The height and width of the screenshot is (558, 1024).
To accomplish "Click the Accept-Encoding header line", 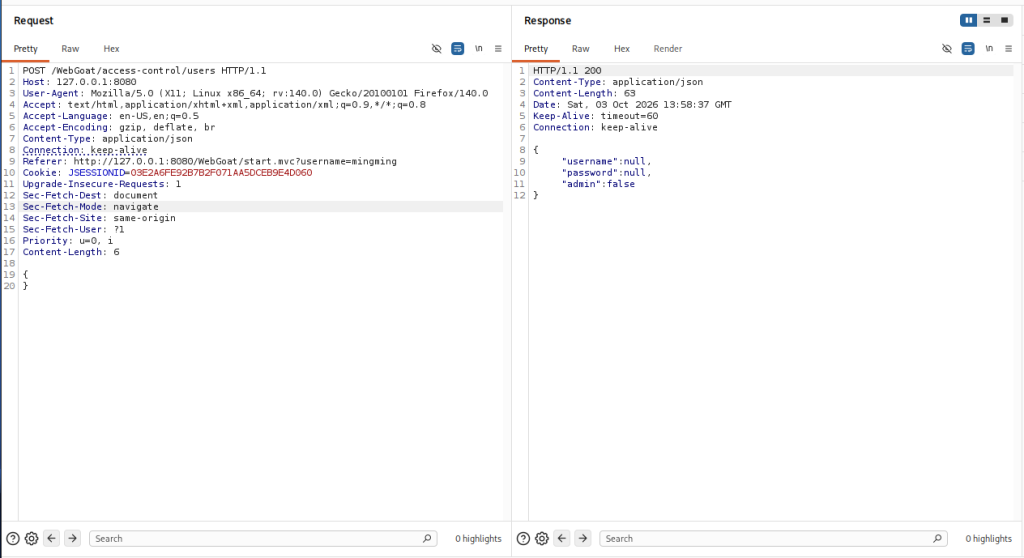I will [x=119, y=127].
